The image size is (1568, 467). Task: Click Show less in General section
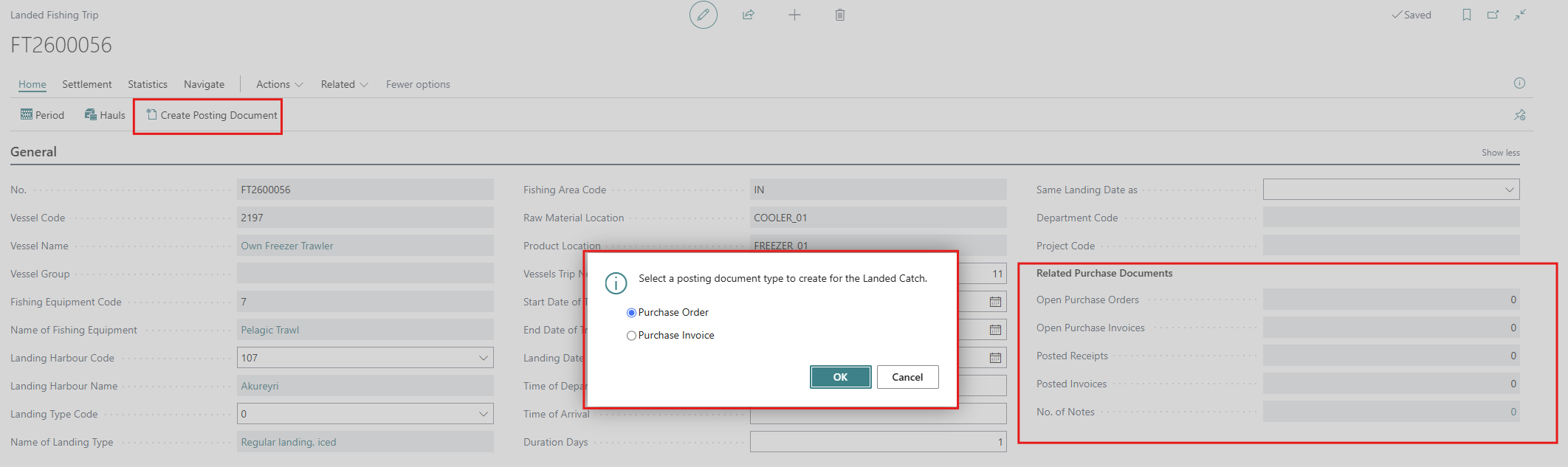[x=1501, y=153]
